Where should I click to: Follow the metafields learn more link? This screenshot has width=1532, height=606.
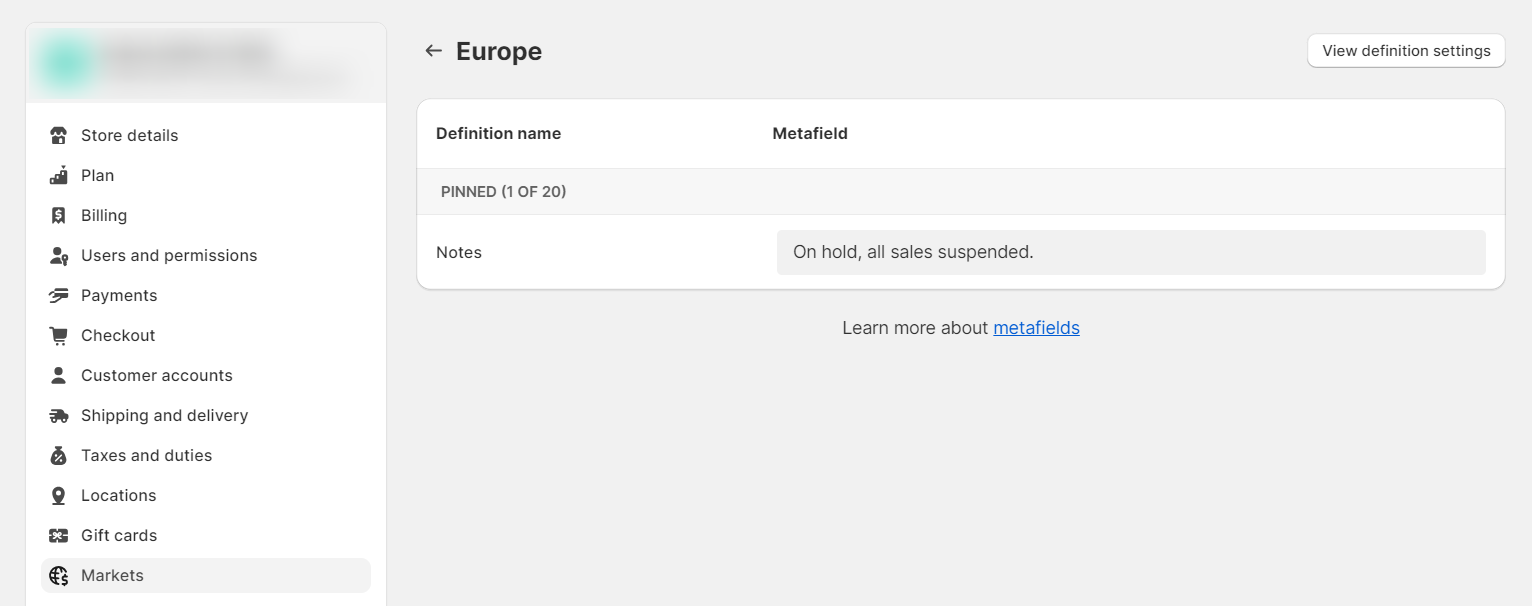tap(1036, 327)
